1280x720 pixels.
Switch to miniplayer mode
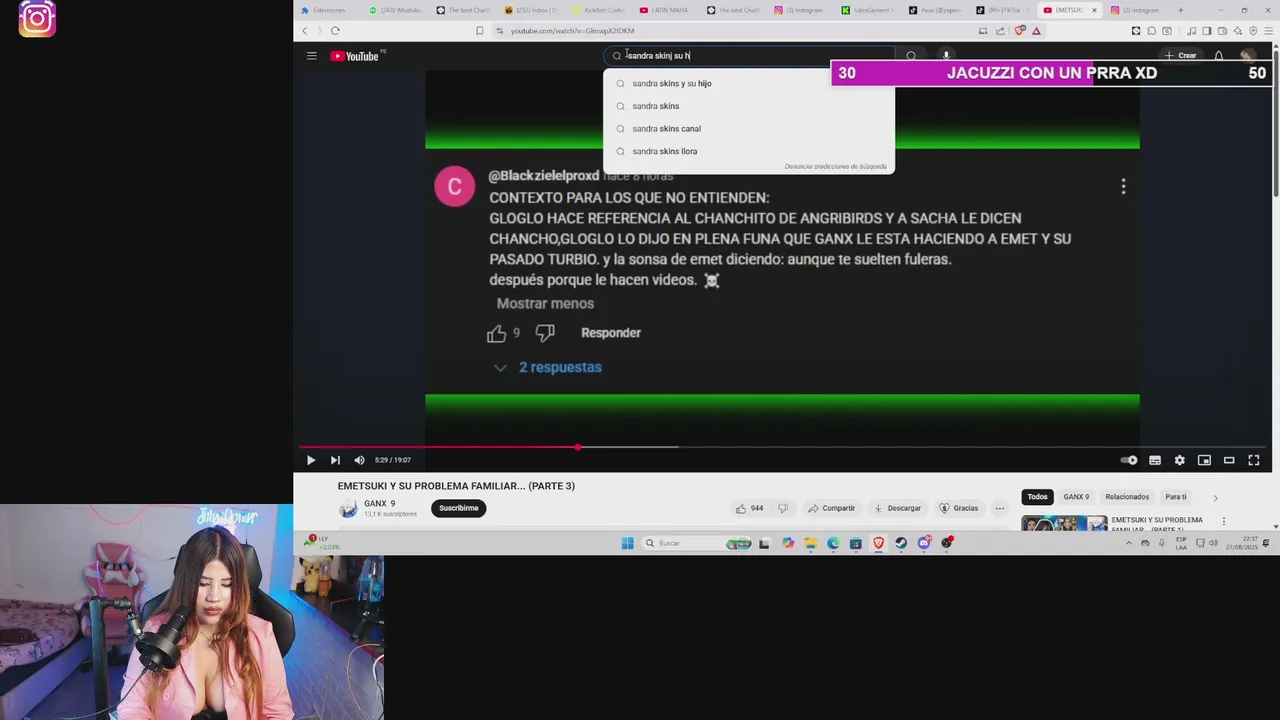[1204, 460]
